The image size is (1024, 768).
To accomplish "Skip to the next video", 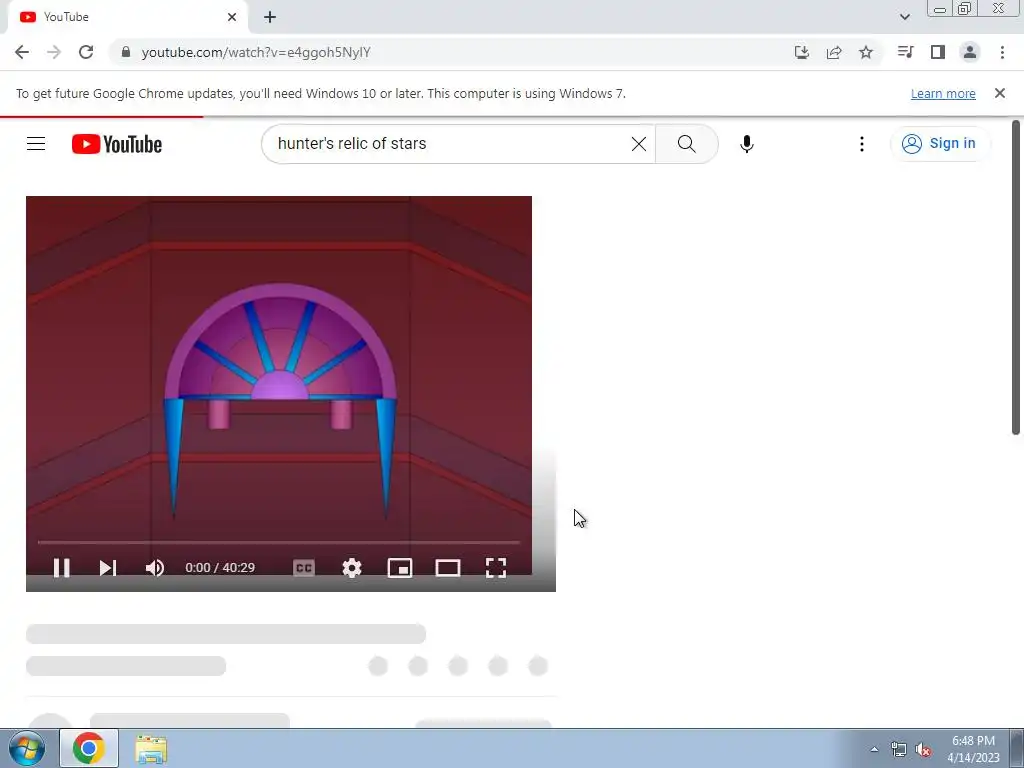I will [x=108, y=568].
